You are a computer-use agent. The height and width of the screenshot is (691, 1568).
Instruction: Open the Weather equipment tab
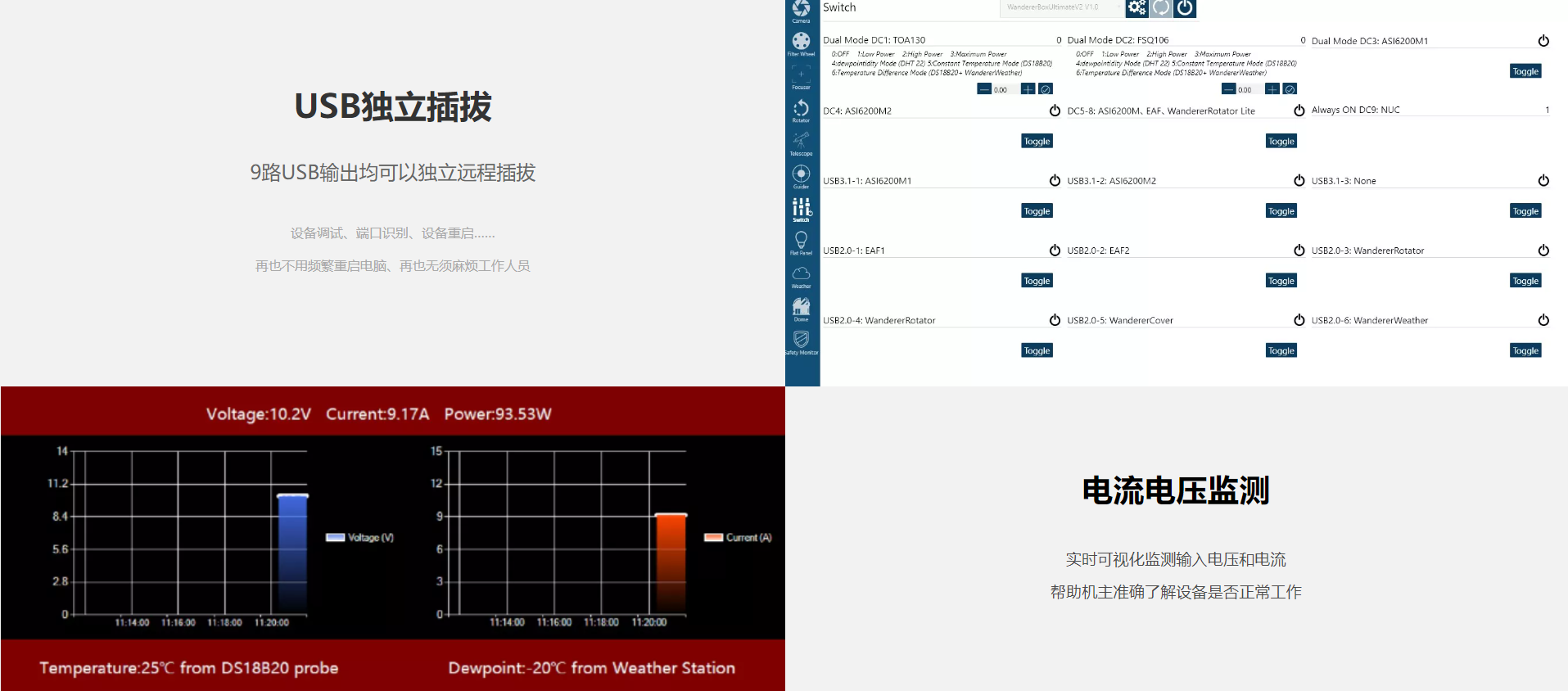801,277
